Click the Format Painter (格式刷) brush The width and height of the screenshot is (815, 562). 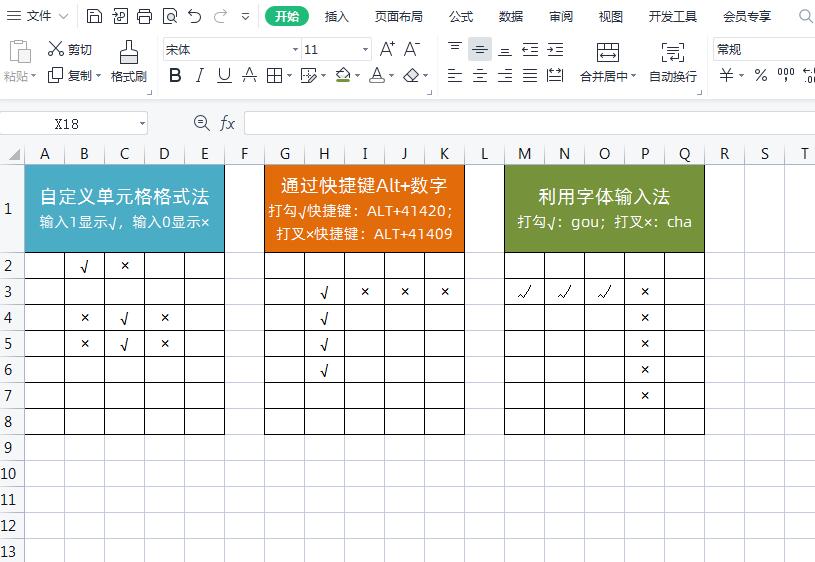(x=128, y=52)
